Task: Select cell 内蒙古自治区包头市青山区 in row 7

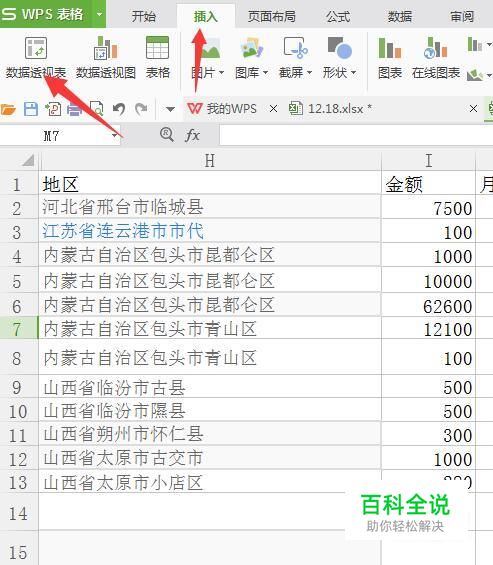Action: [210, 329]
